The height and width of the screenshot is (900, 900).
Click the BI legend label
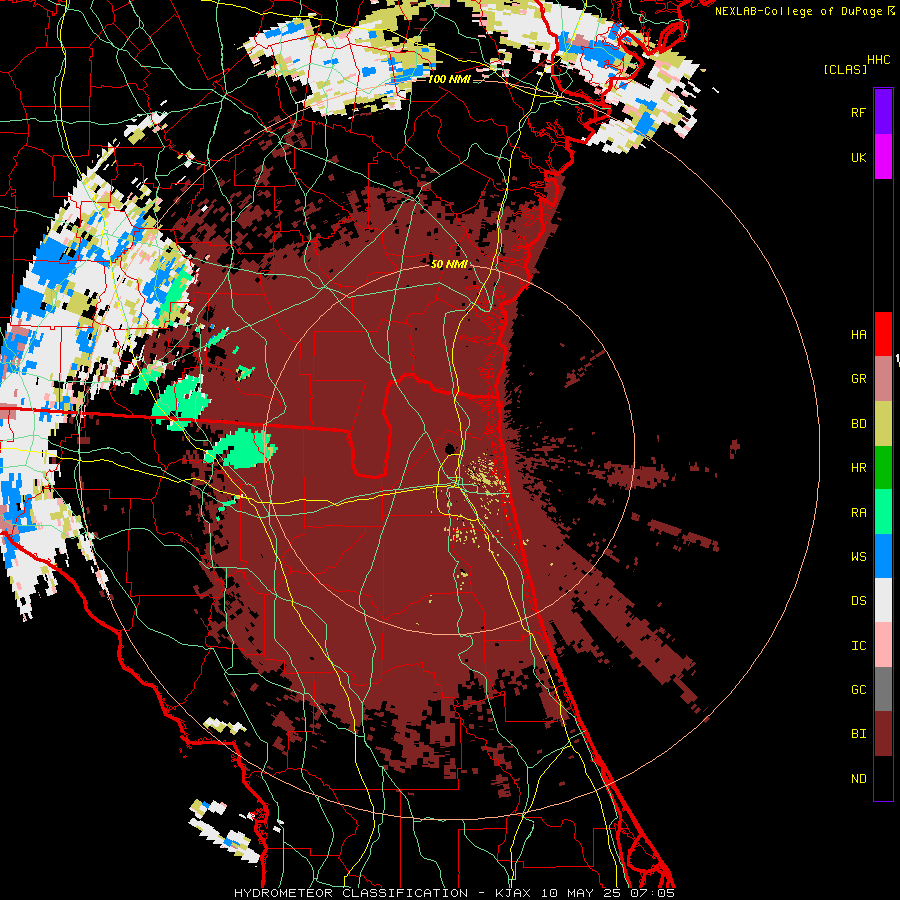click(x=858, y=734)
